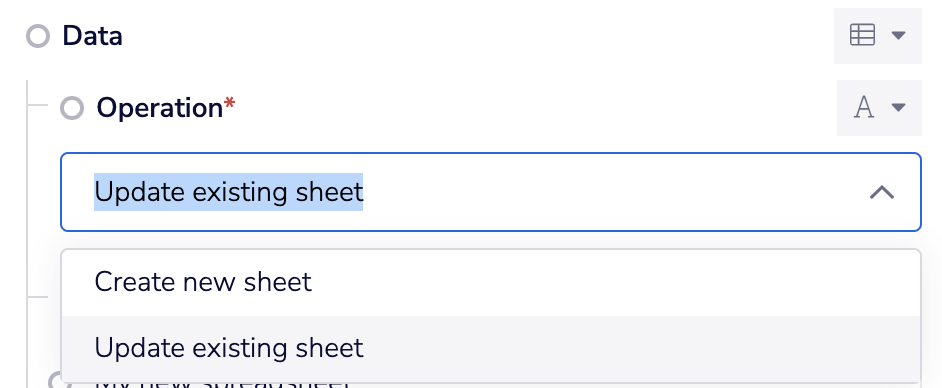Click the text type "A" icon
Screen dimensions: 942x388
[864, 108]
